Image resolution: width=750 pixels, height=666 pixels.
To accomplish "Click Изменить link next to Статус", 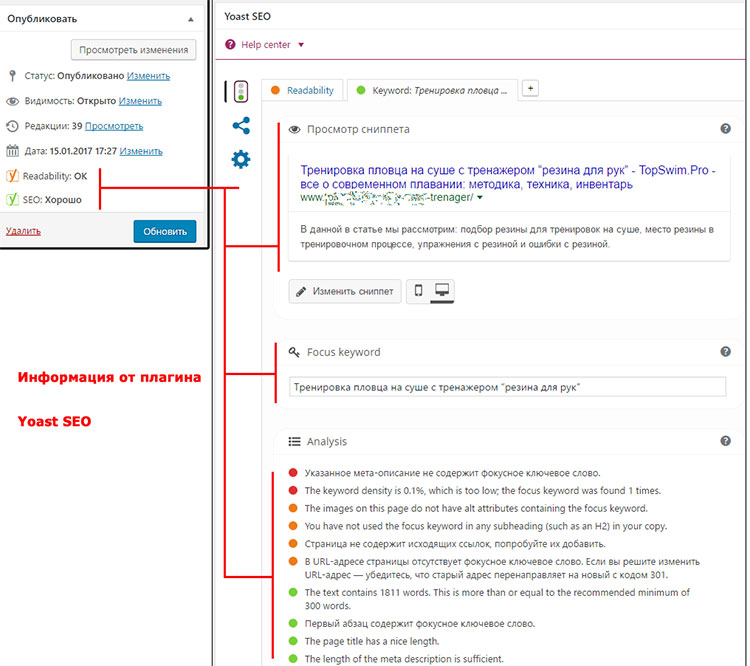I will [148, 76].
